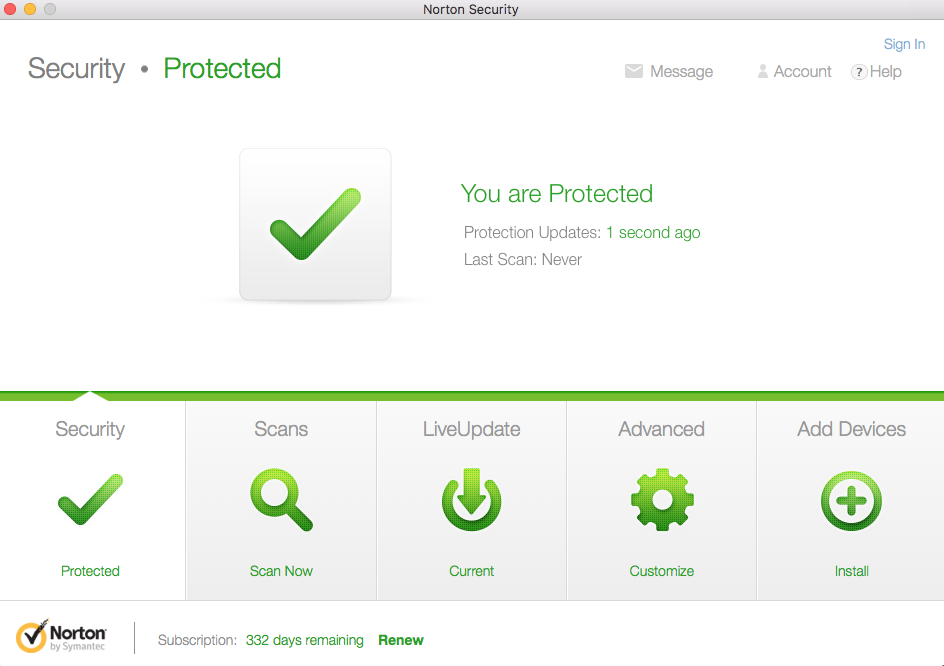This screenshot has height=666, width=944.
Task: Click the Scans magnifying glass icon
Action: (x=281, y=500)
